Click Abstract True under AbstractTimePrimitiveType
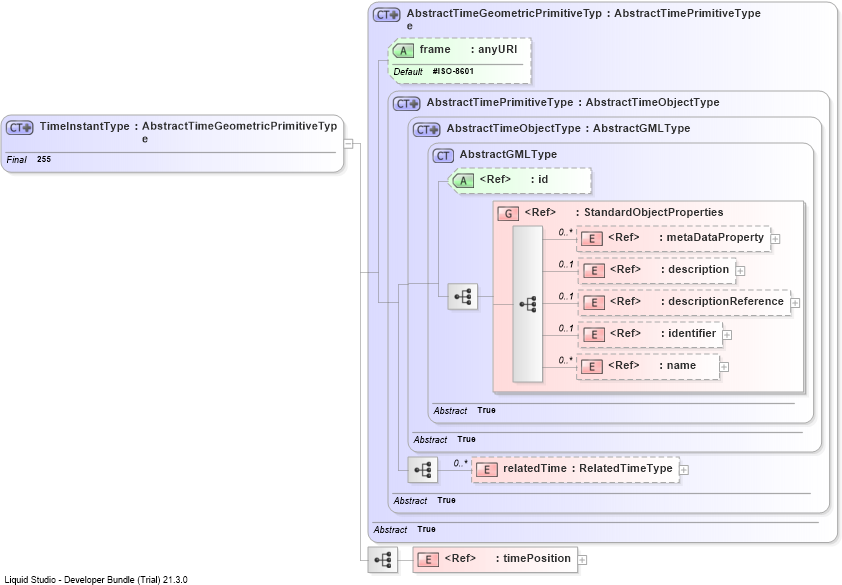842x585 pixels. 425,501
